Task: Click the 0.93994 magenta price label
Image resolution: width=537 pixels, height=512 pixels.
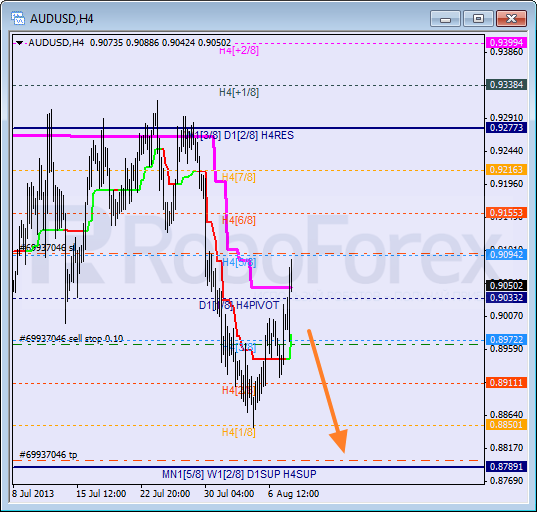Action: 506,42
